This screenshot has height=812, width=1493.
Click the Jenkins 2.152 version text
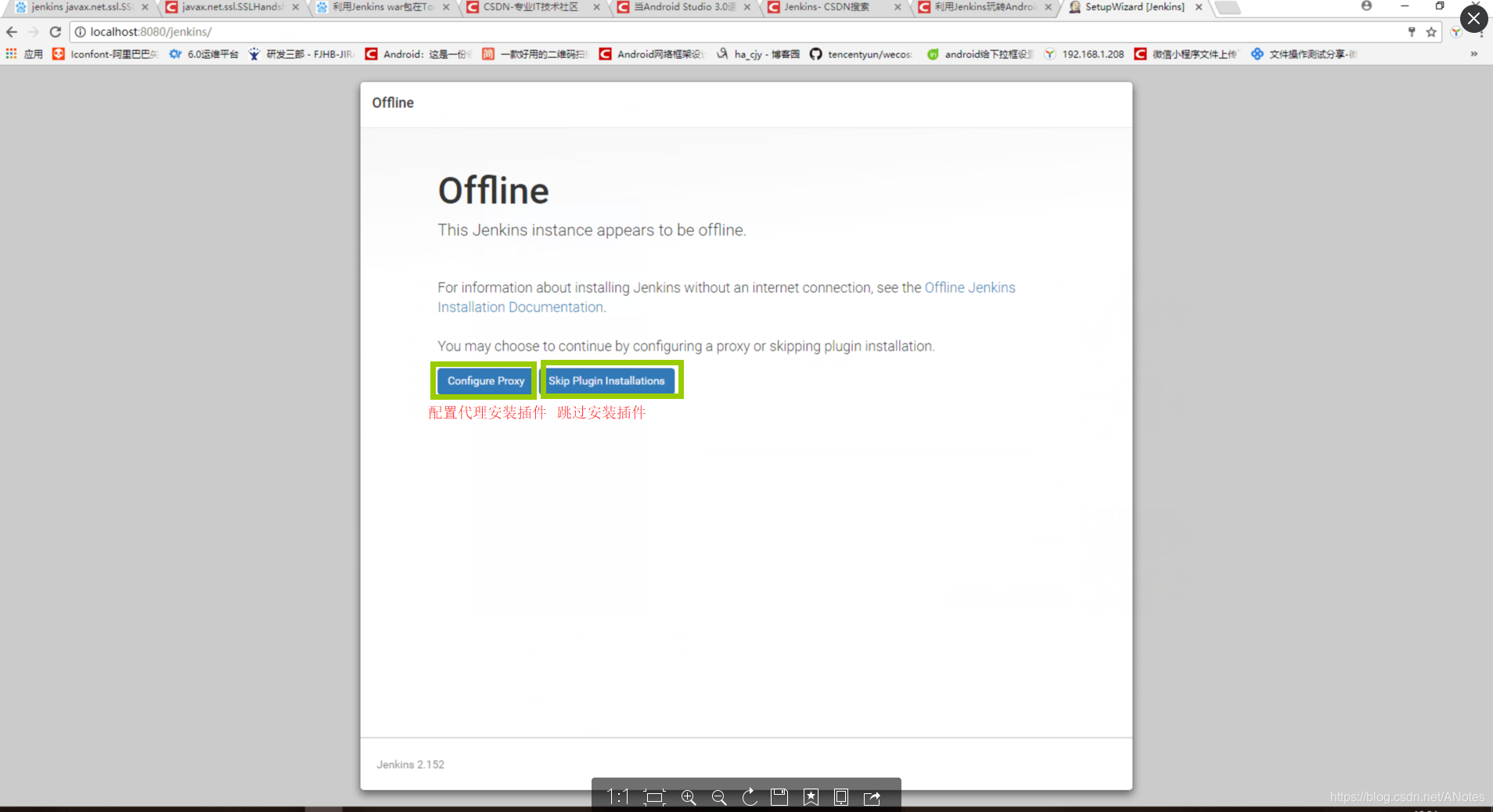(410, 764)
